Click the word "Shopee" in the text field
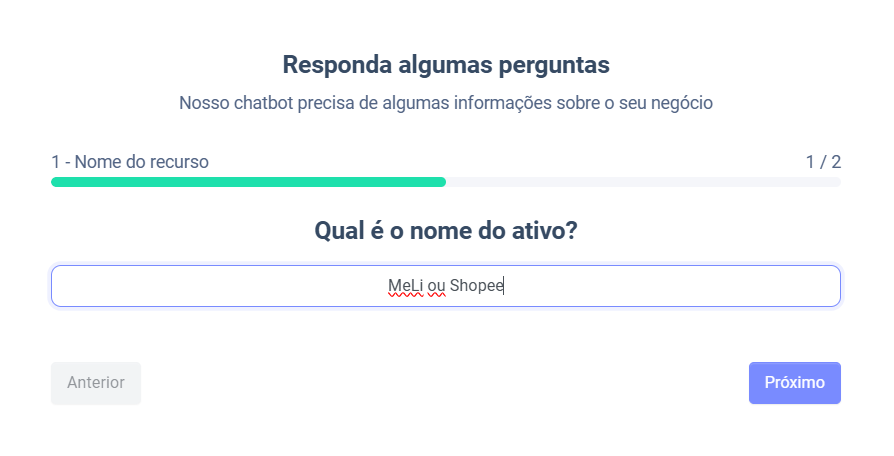Viewport: 894px width, 456px height. tap(477, 286)
